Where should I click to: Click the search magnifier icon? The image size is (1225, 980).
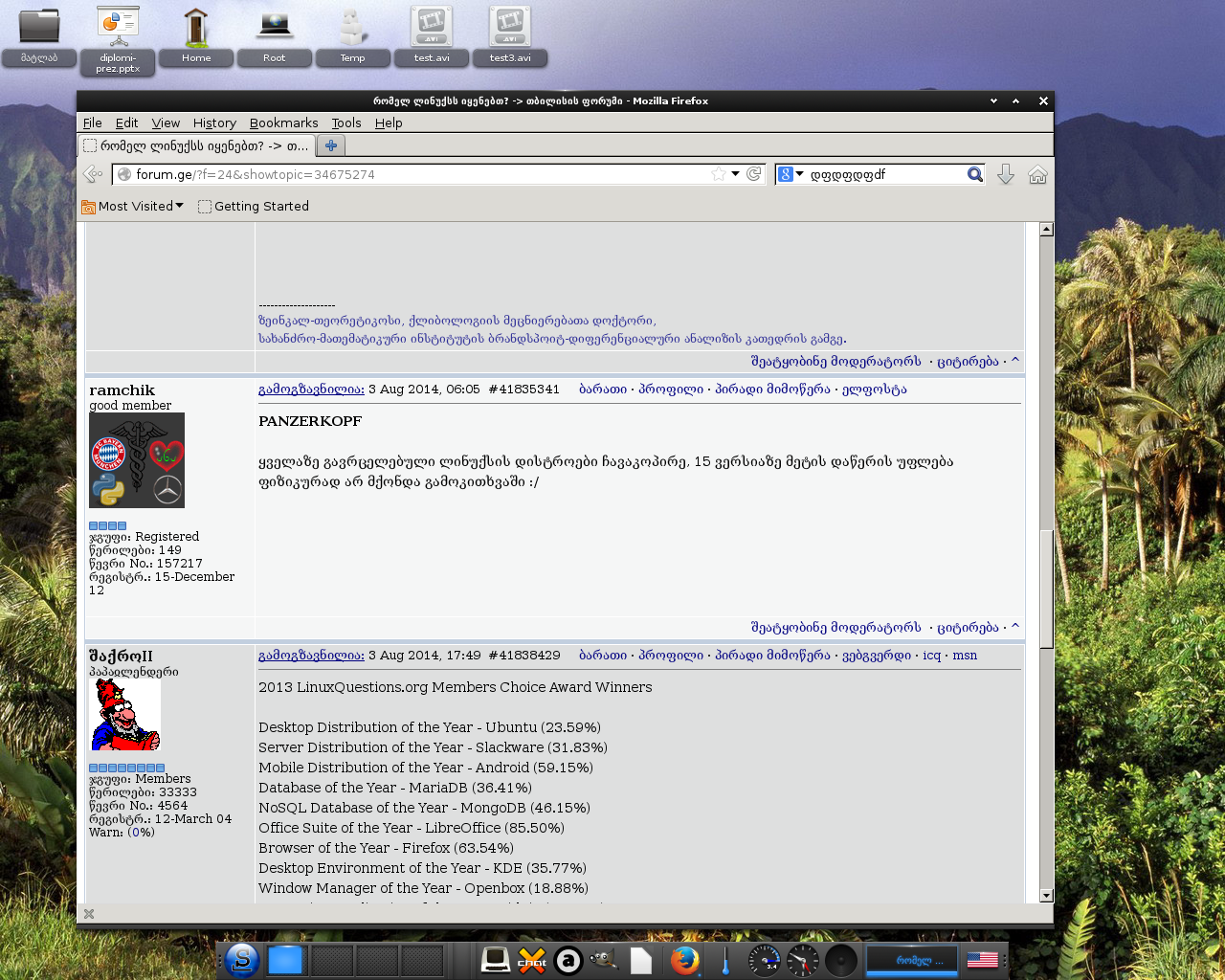974,174
